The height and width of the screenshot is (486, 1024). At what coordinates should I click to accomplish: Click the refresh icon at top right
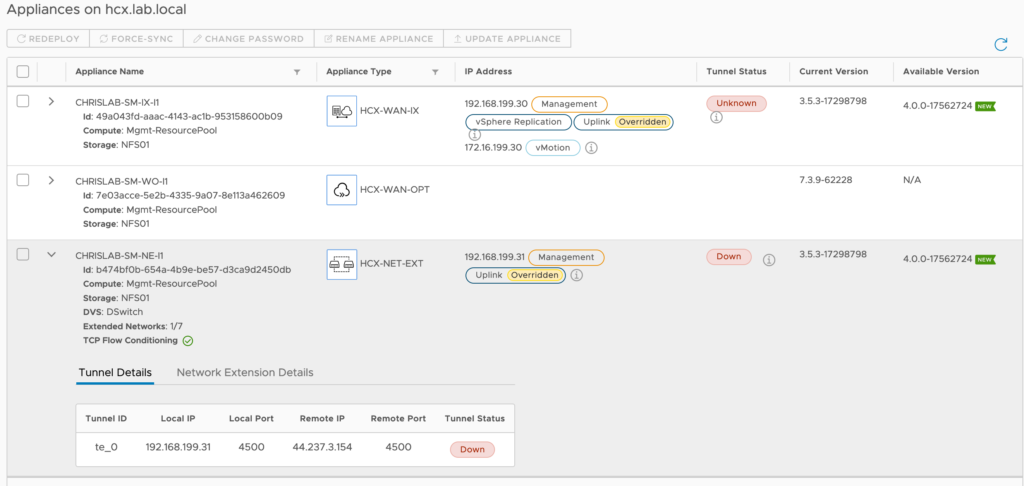tap(1000, 44)
